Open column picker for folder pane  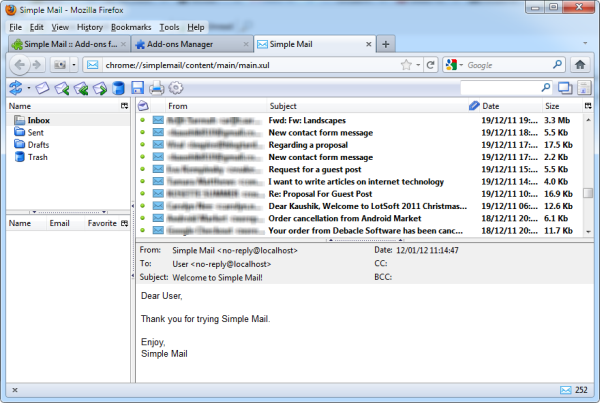click(x=124, y=106)
